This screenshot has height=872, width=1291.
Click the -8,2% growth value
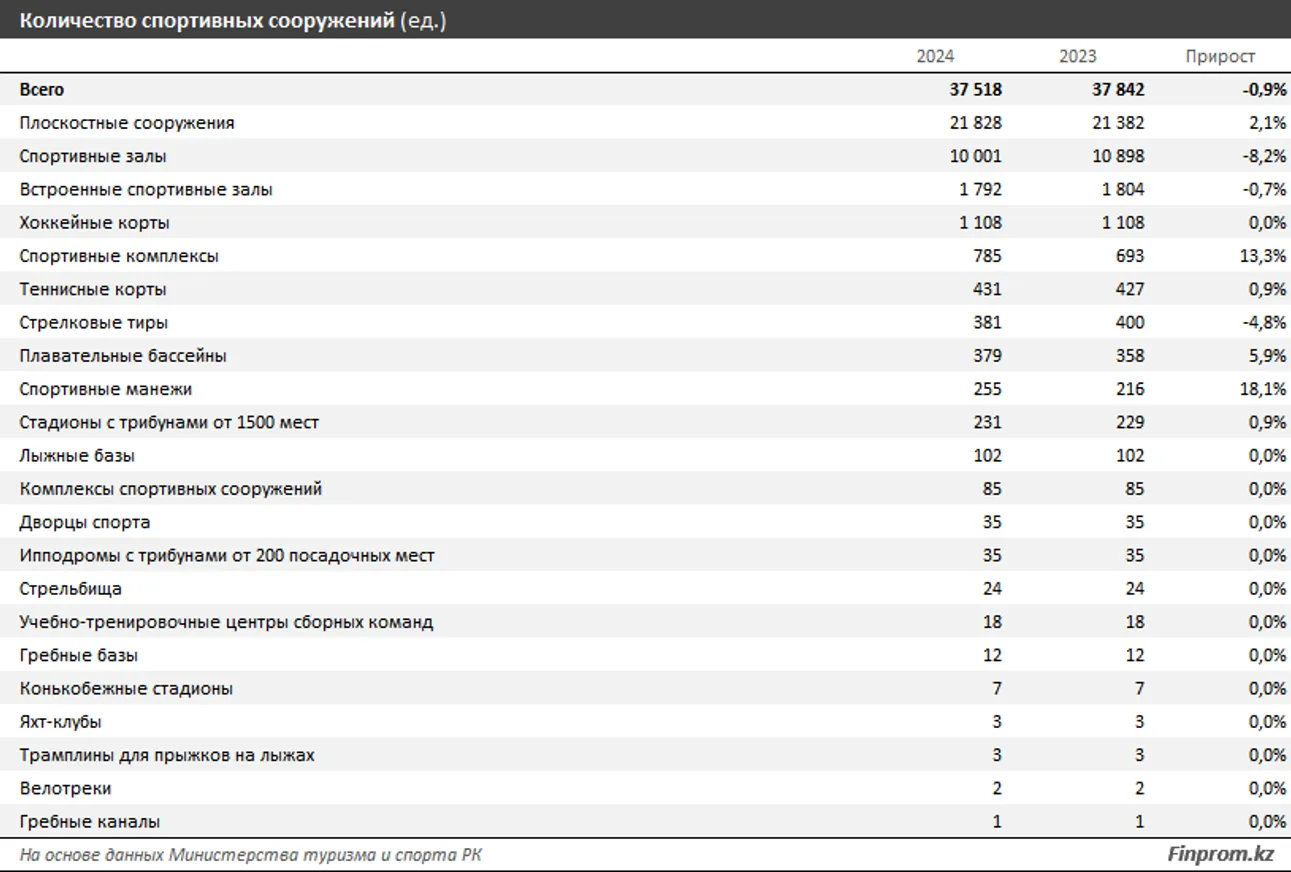(x=1263, y=157)
